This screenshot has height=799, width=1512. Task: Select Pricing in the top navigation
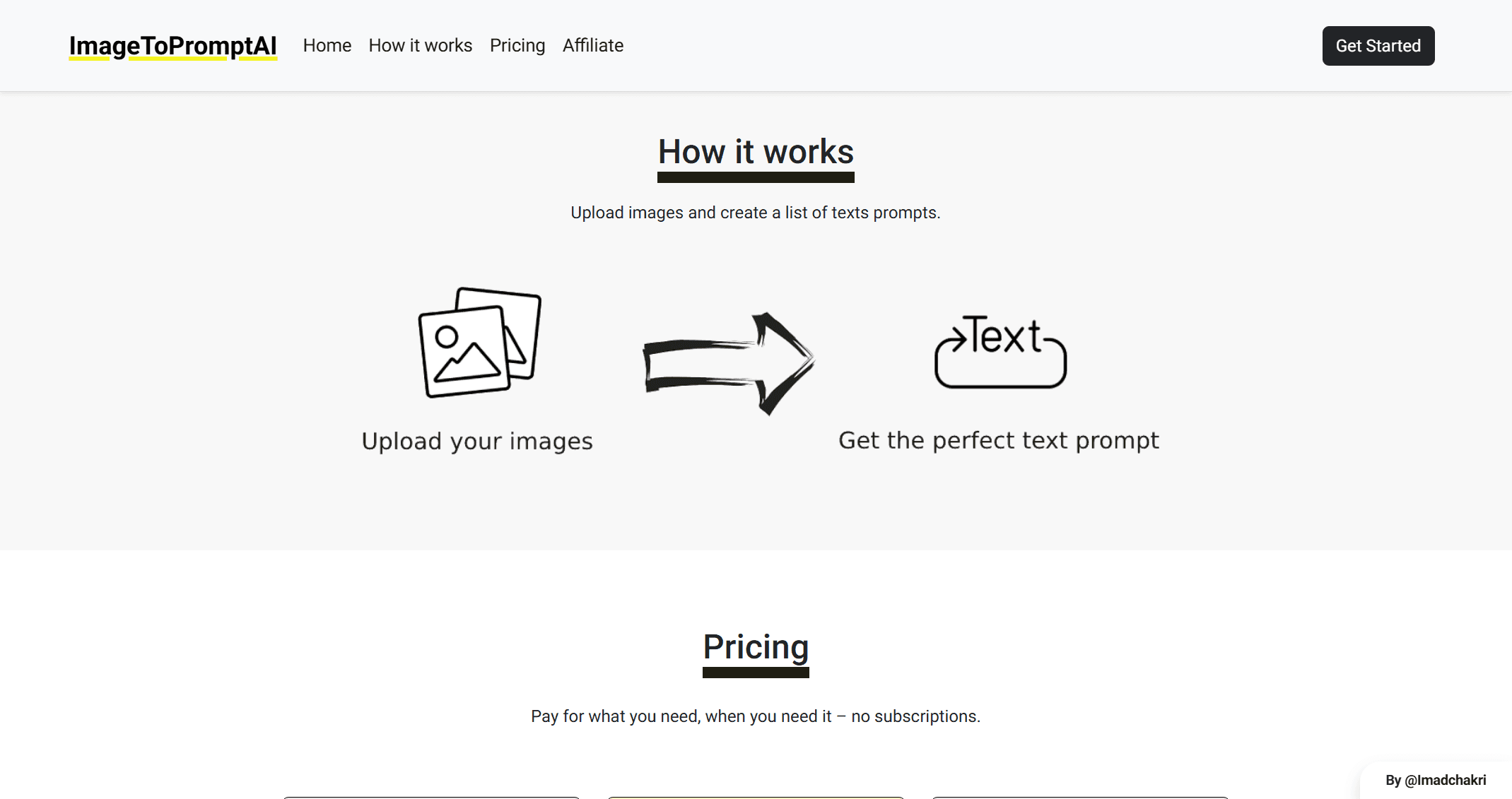(x=517, y=46)
